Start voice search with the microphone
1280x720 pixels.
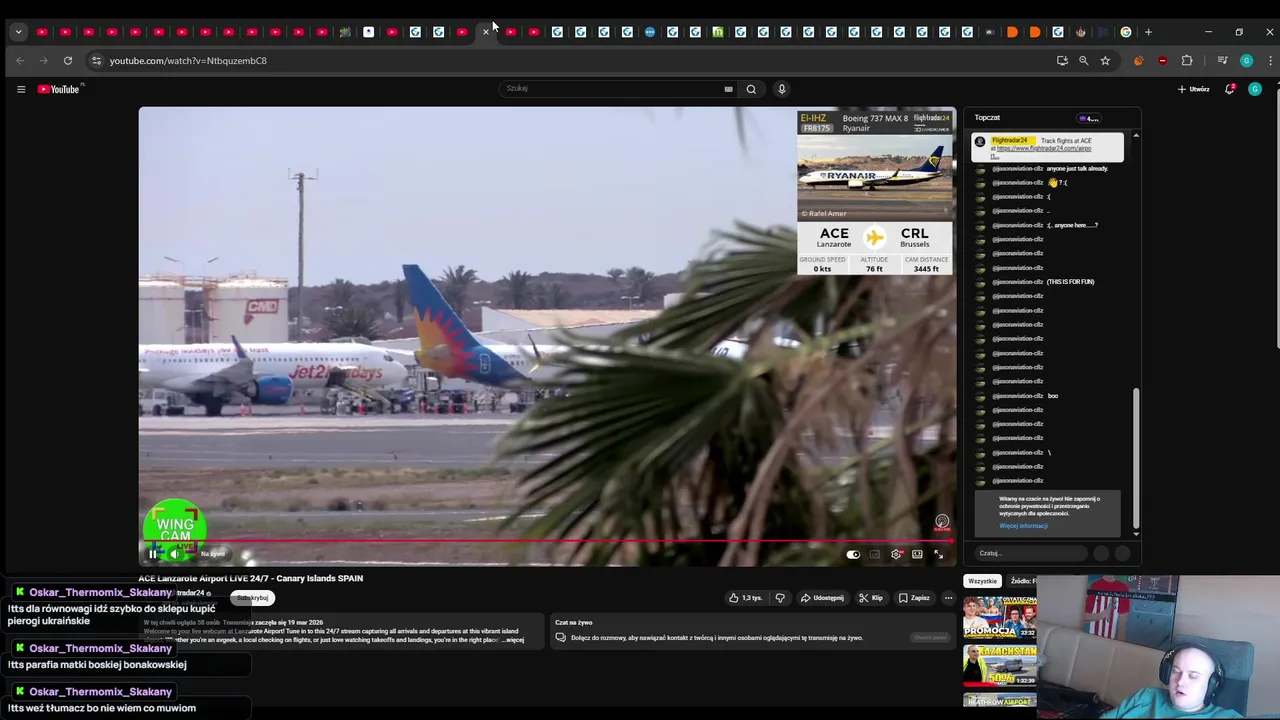(x=782, y=89)
